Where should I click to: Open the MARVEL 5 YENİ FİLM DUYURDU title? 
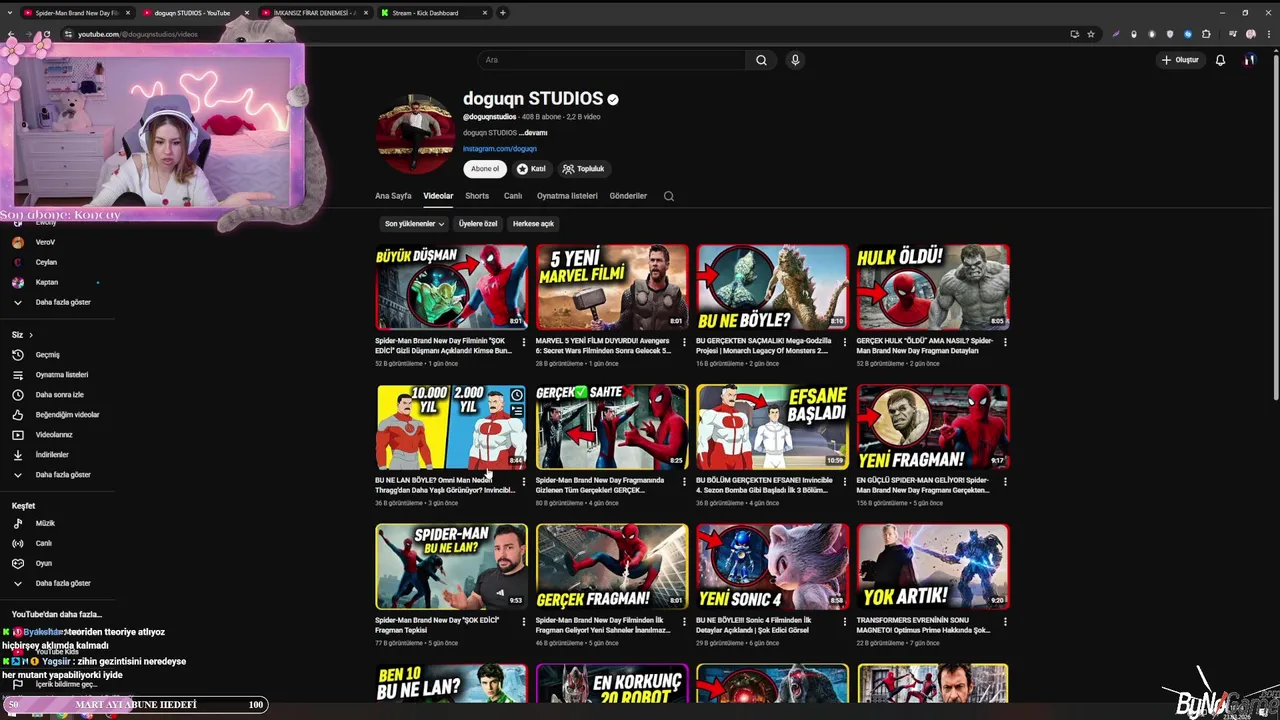tap(605, 345)
